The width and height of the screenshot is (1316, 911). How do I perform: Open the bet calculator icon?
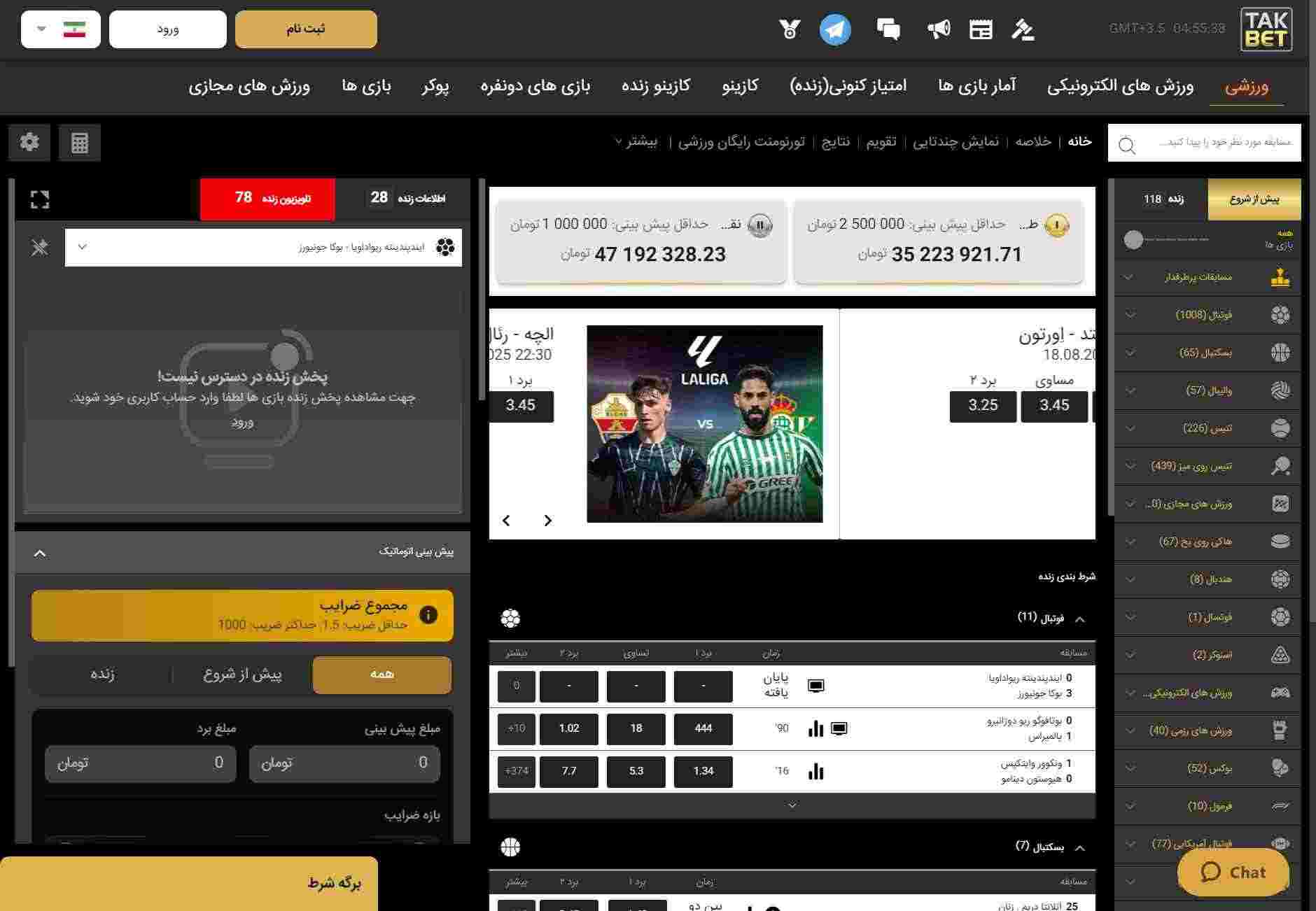80,143
